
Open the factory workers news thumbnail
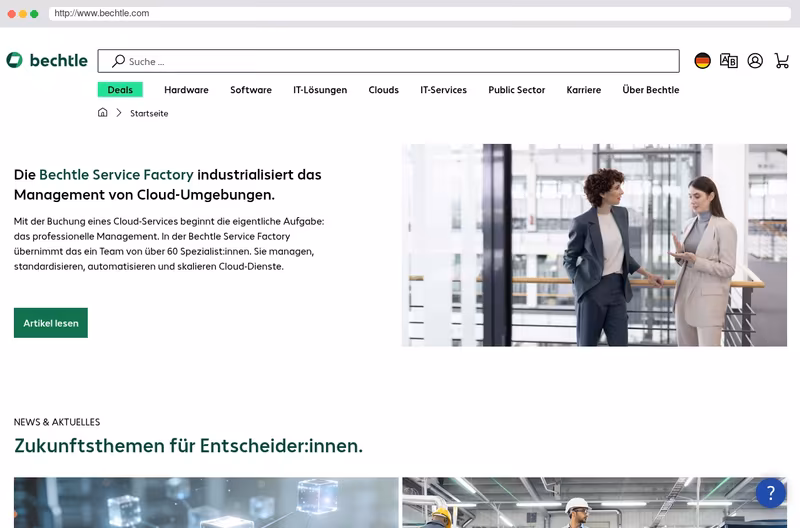(594, 502)
